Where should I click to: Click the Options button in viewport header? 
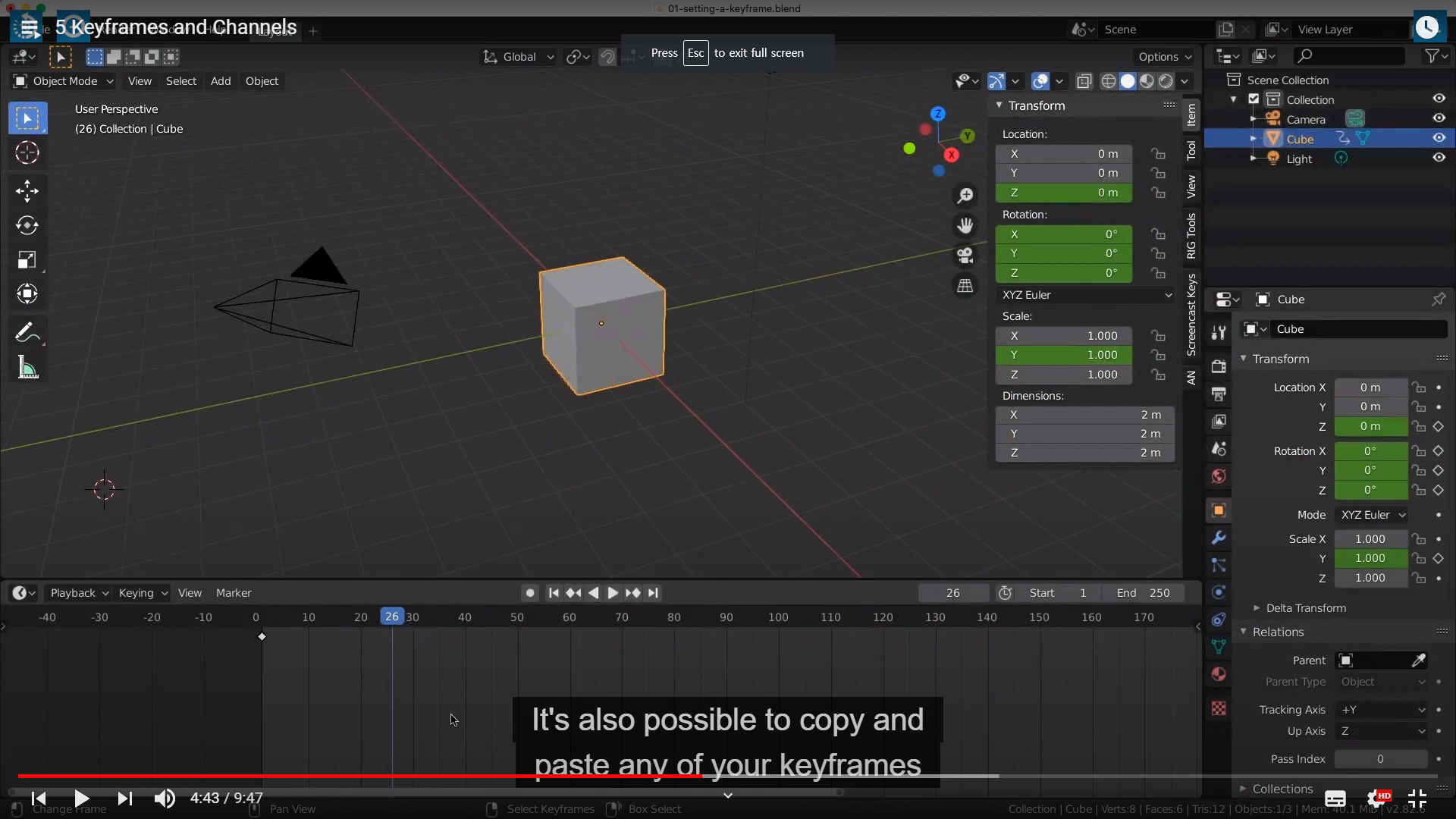(x=1164, y=57)
